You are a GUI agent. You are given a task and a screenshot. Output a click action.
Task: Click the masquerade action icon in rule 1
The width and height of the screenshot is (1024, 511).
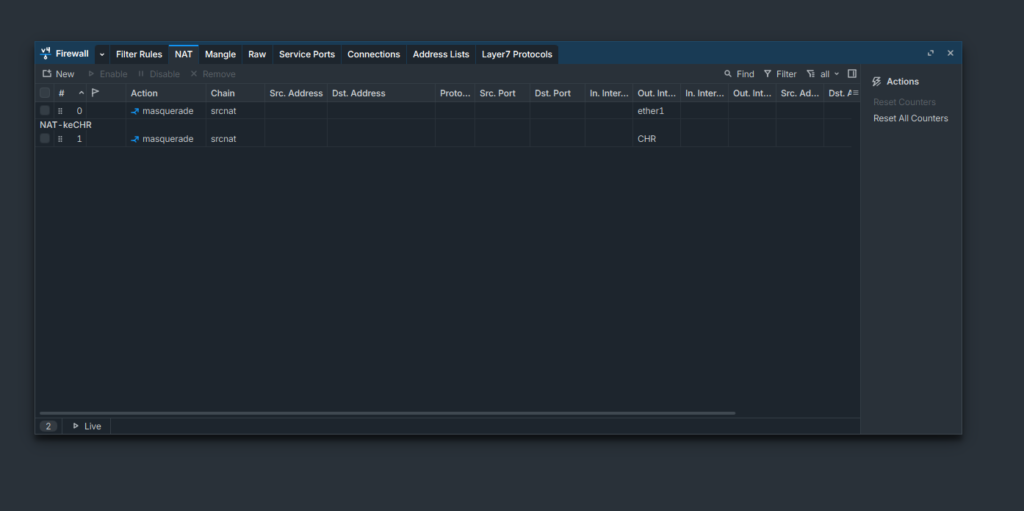[135, 139]
